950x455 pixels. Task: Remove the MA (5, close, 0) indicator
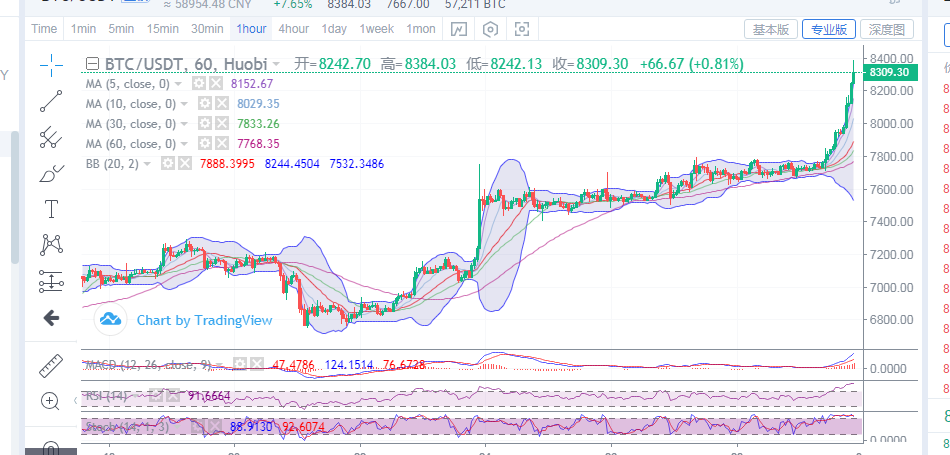pos(216,84)
